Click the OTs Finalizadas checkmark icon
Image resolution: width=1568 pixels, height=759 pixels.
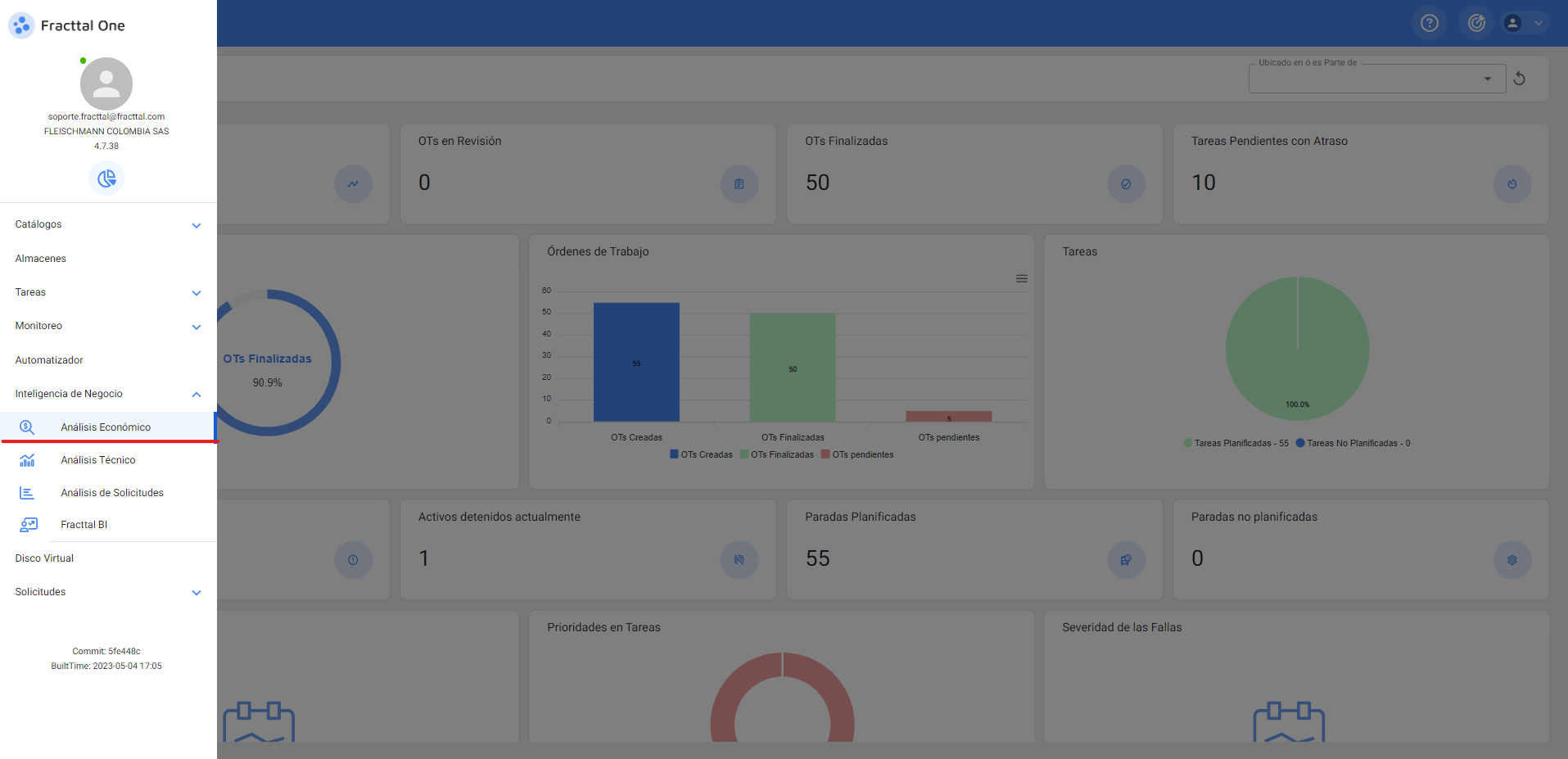tap(1126, 184)
